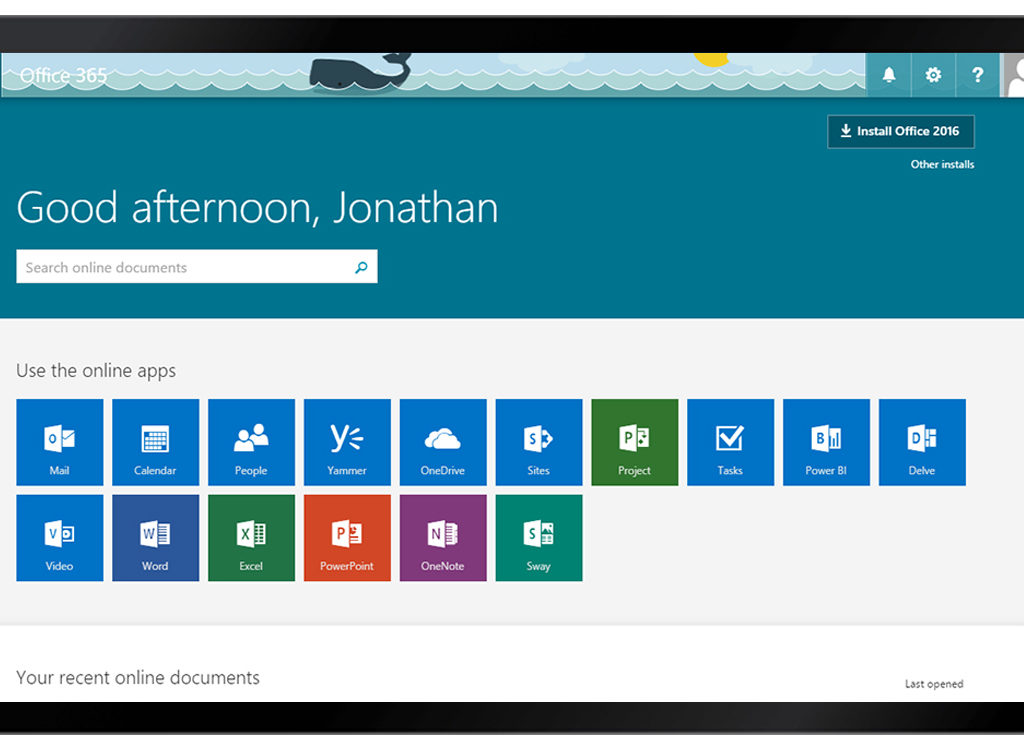Image resolution: width=1024 pixels, height=750 pixels.
Task: Open the Other installs link
Action: click(942, 165)
